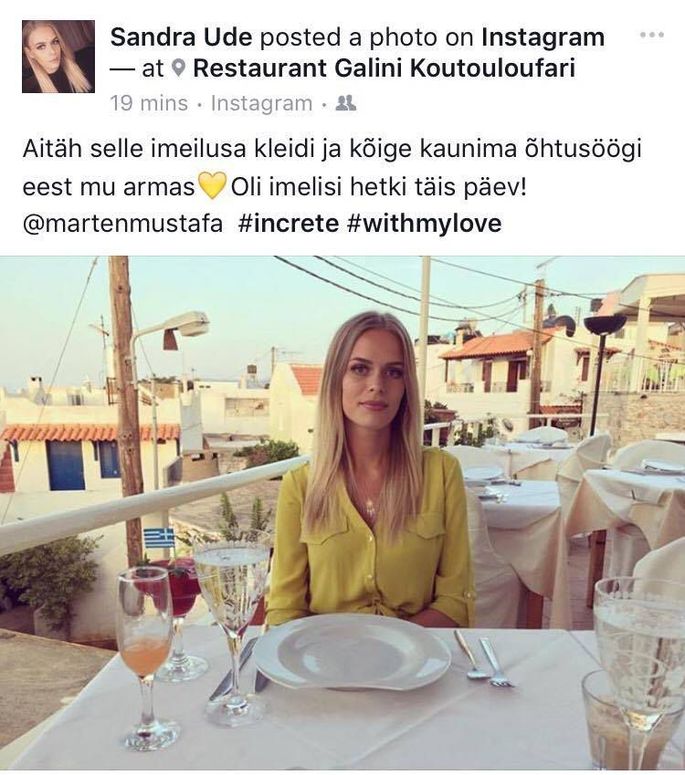The height and width of the screenshot is (775, 685).
Task: Open the posted restaurant photo
Action: point(342,513)
